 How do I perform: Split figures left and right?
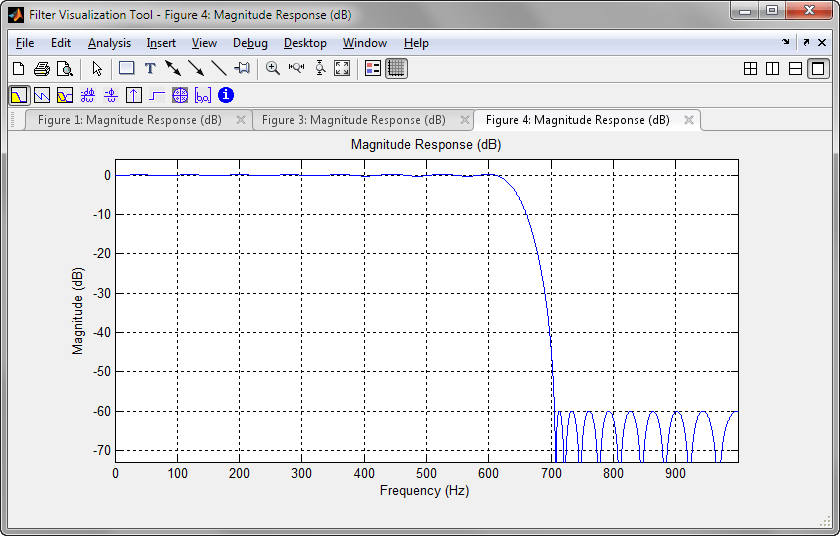[772, 69]
